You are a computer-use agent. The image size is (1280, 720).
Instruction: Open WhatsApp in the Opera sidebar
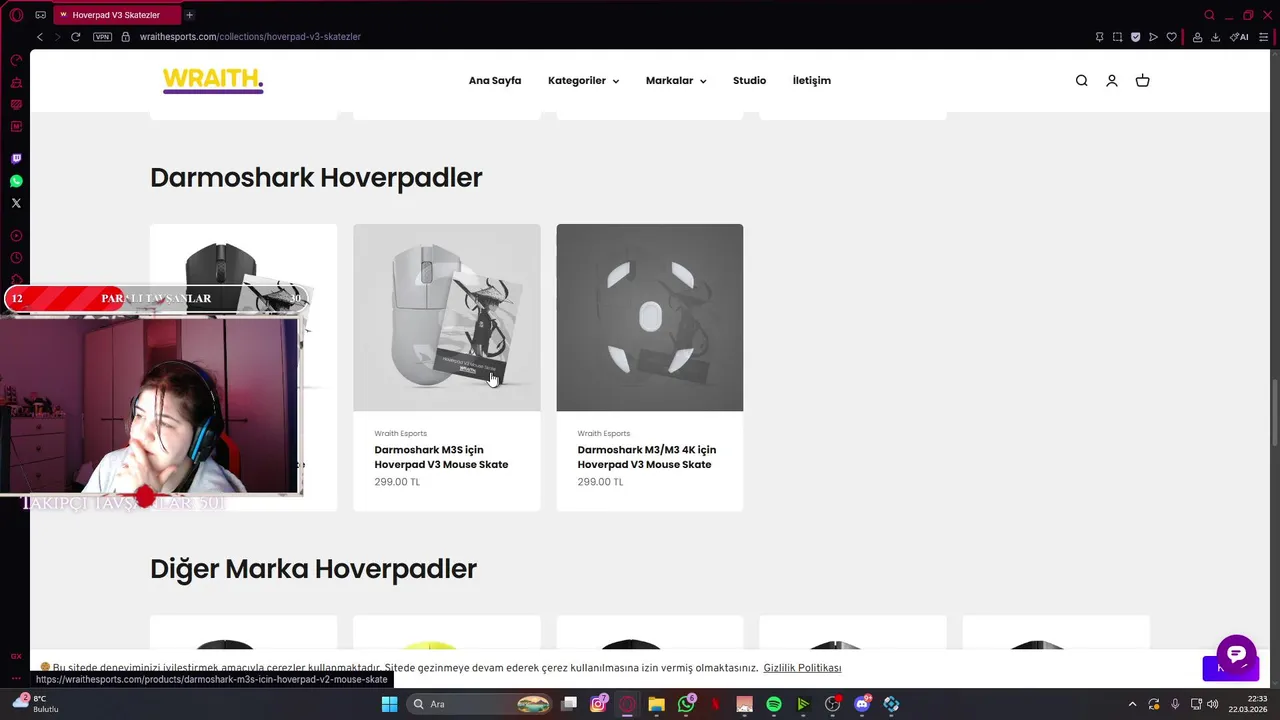(x=16, y=181)
